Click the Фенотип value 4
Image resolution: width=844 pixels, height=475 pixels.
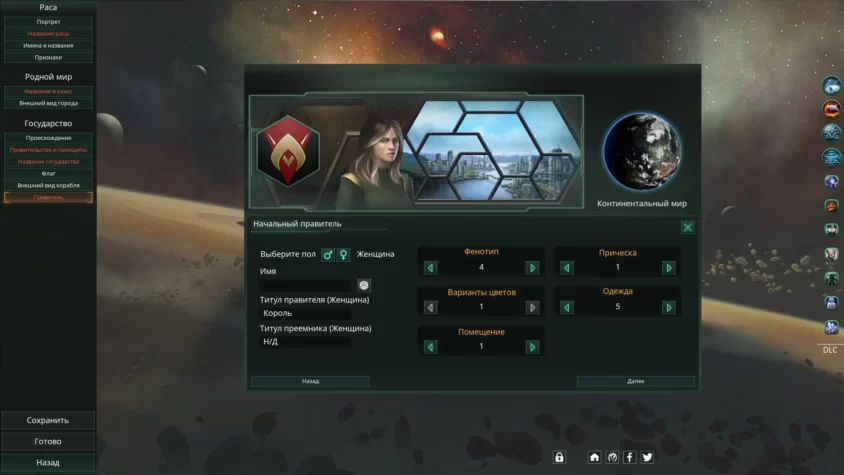[x=481, y=267]
